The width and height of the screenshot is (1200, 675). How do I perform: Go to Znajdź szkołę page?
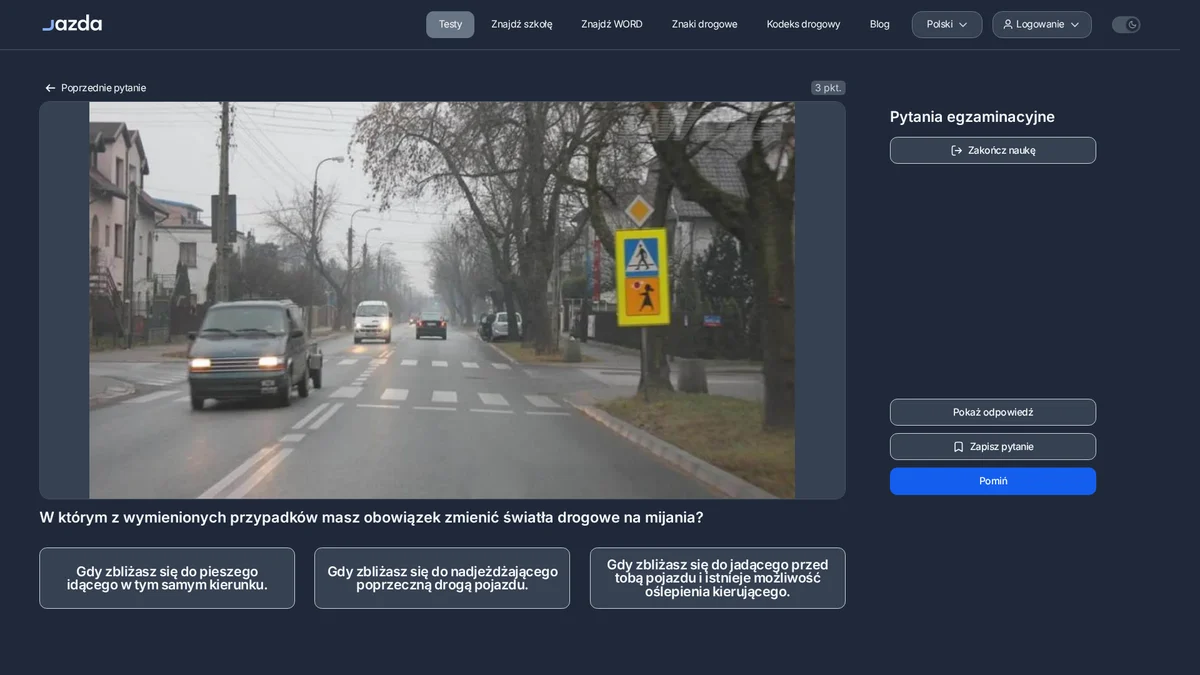[x=522, y=24]
